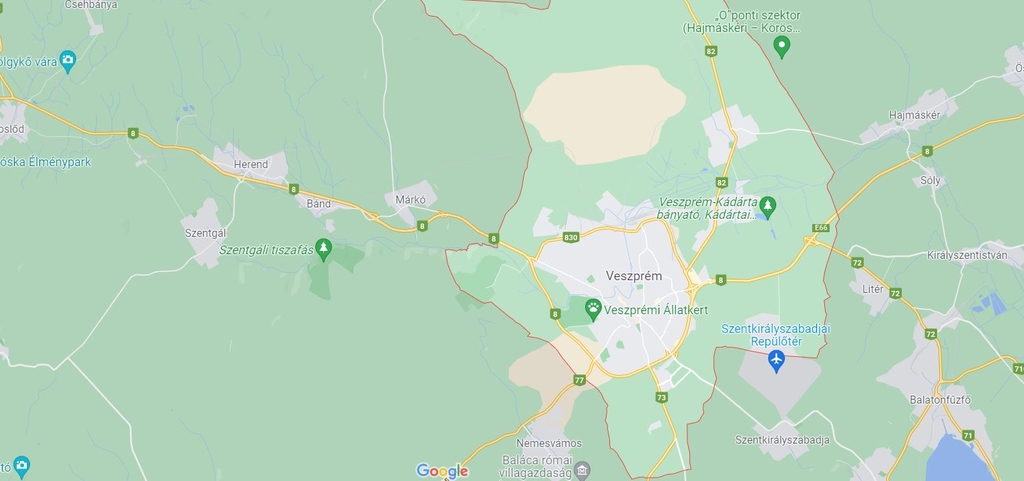The image size is (1024, 481).
Task: Select the Szentkirályszabadjai Repülőtér airplane icon
Action: pyautogui.click(x=776, y=361)
